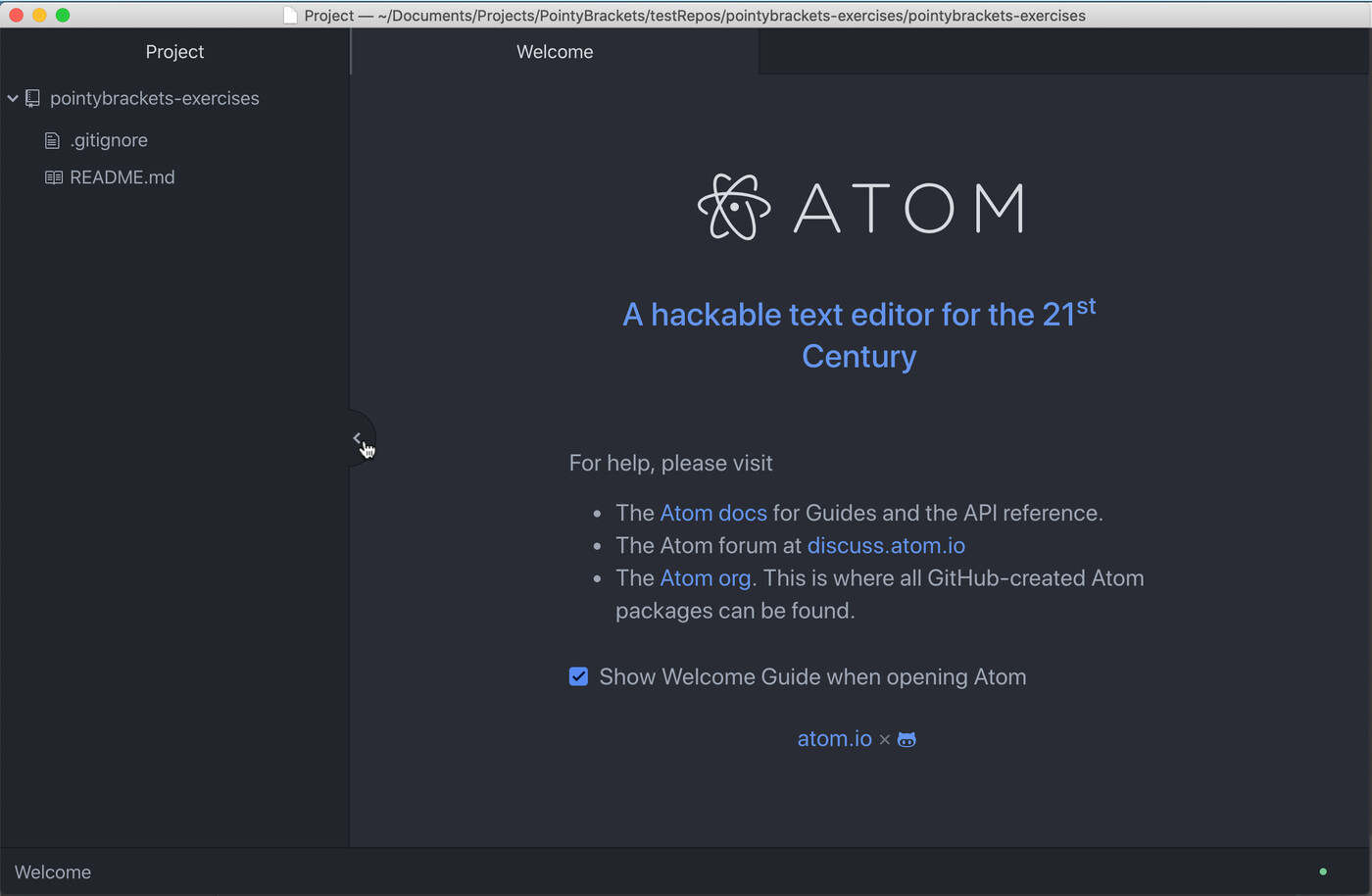
Task: Click the .gitignore file icon
Action: point(53,141)
